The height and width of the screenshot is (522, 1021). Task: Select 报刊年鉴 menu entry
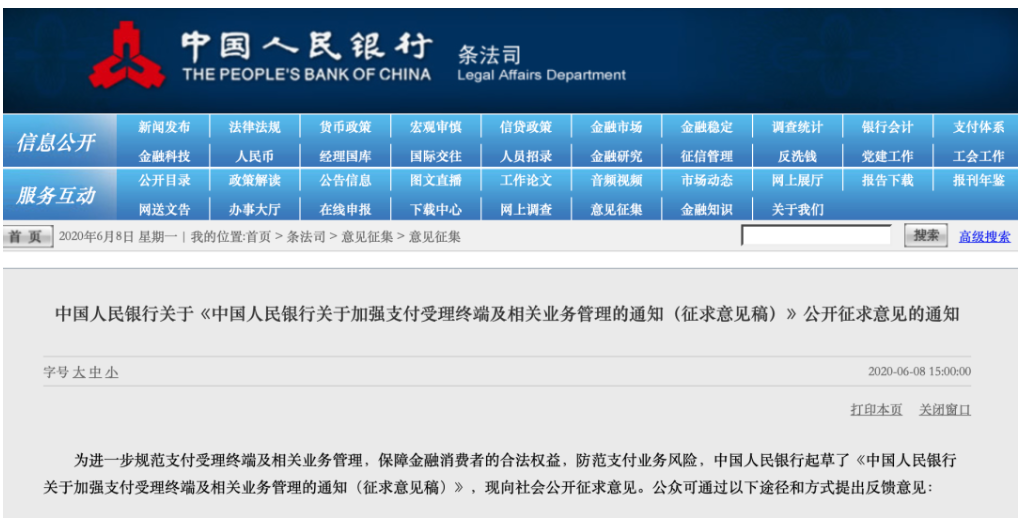[979, 180]
